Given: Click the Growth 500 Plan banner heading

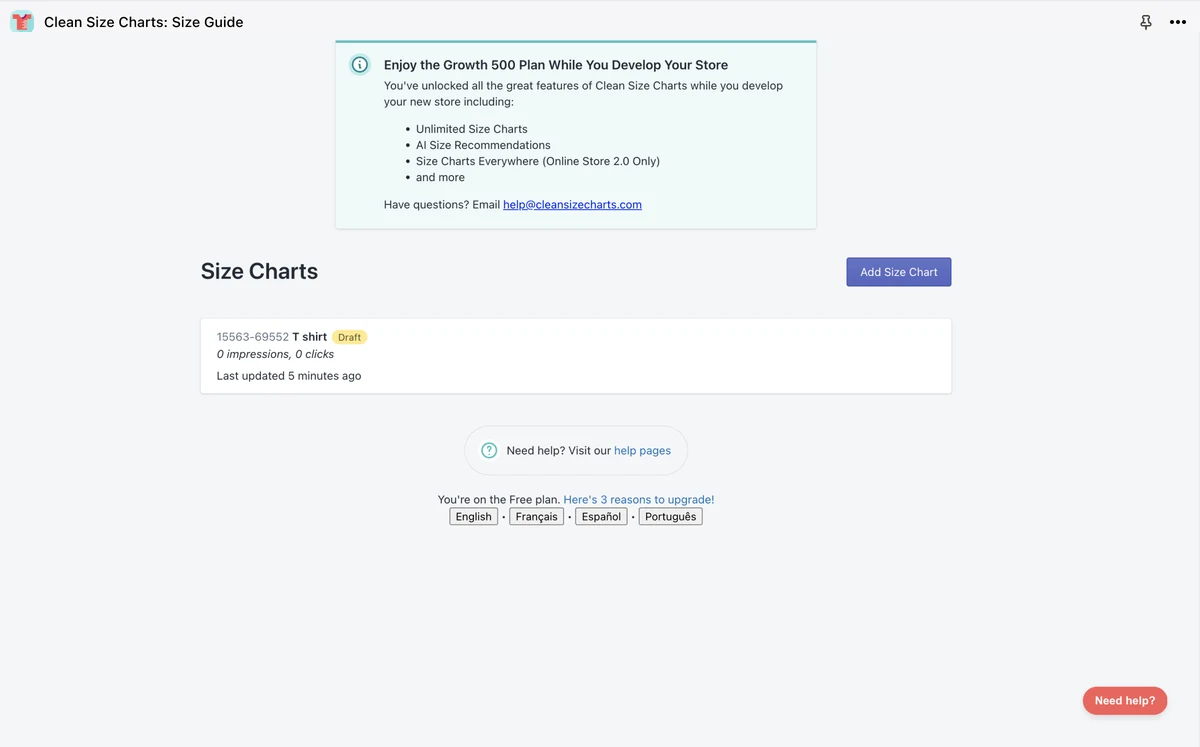Looking at the screenshot, I should pos(556,65).
